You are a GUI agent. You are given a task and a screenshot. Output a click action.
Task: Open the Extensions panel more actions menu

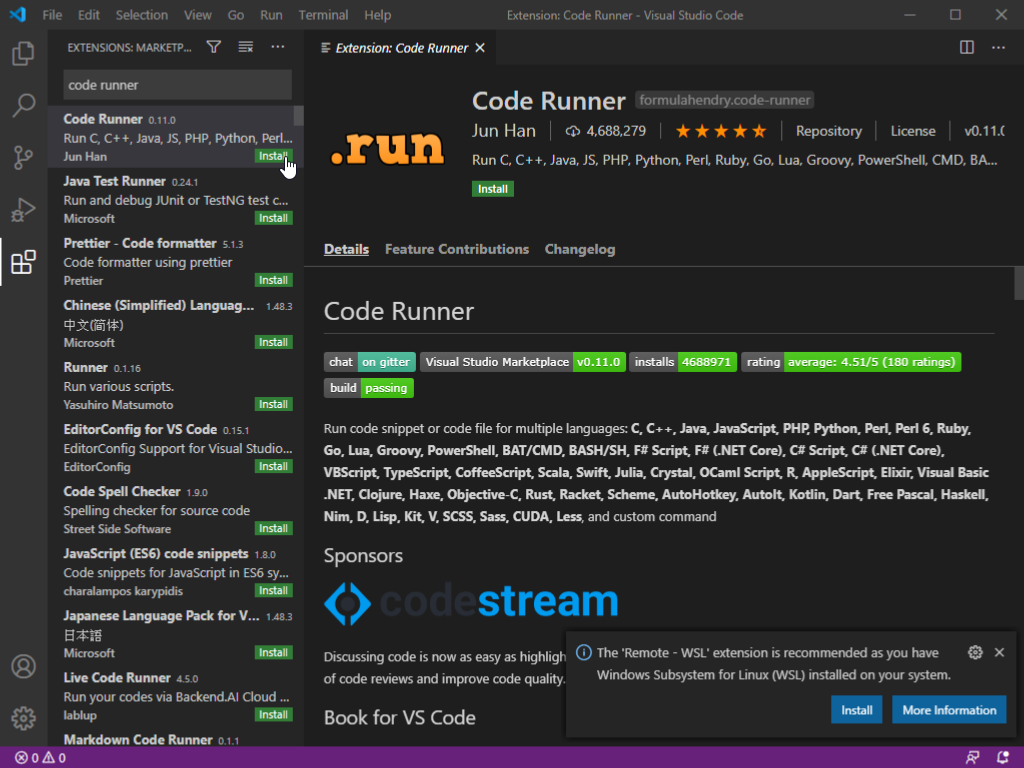point(278,47)
